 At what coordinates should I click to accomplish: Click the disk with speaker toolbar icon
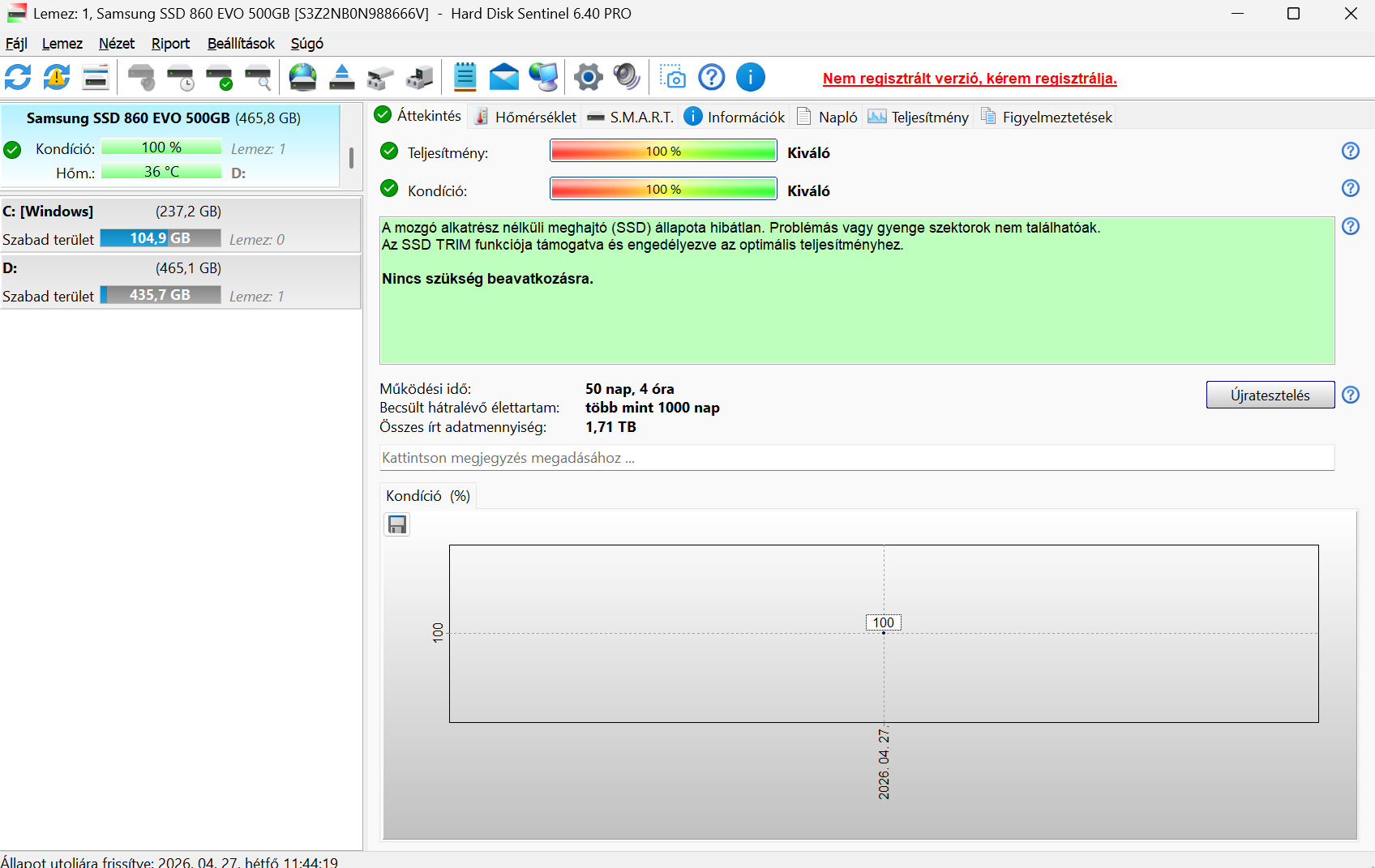pos(142,78)
